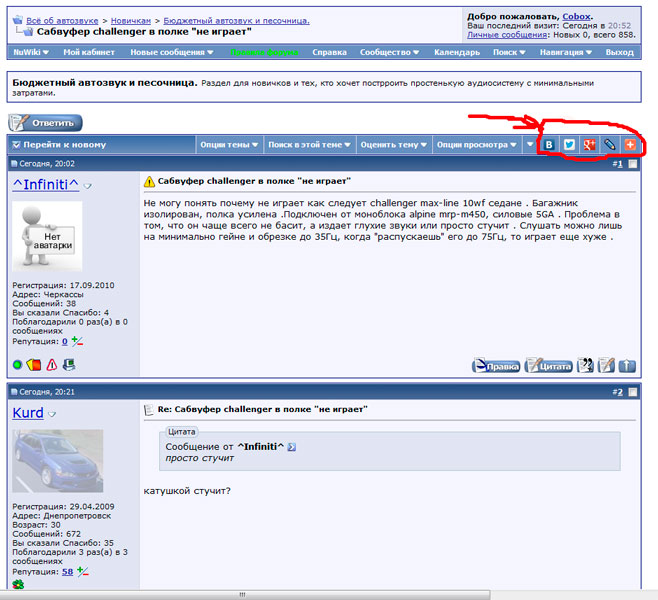Image resolution: width=658 pixels, height=600 pixels.
Task: Share thread via VKontakte icon
Action: coord(549,145)
